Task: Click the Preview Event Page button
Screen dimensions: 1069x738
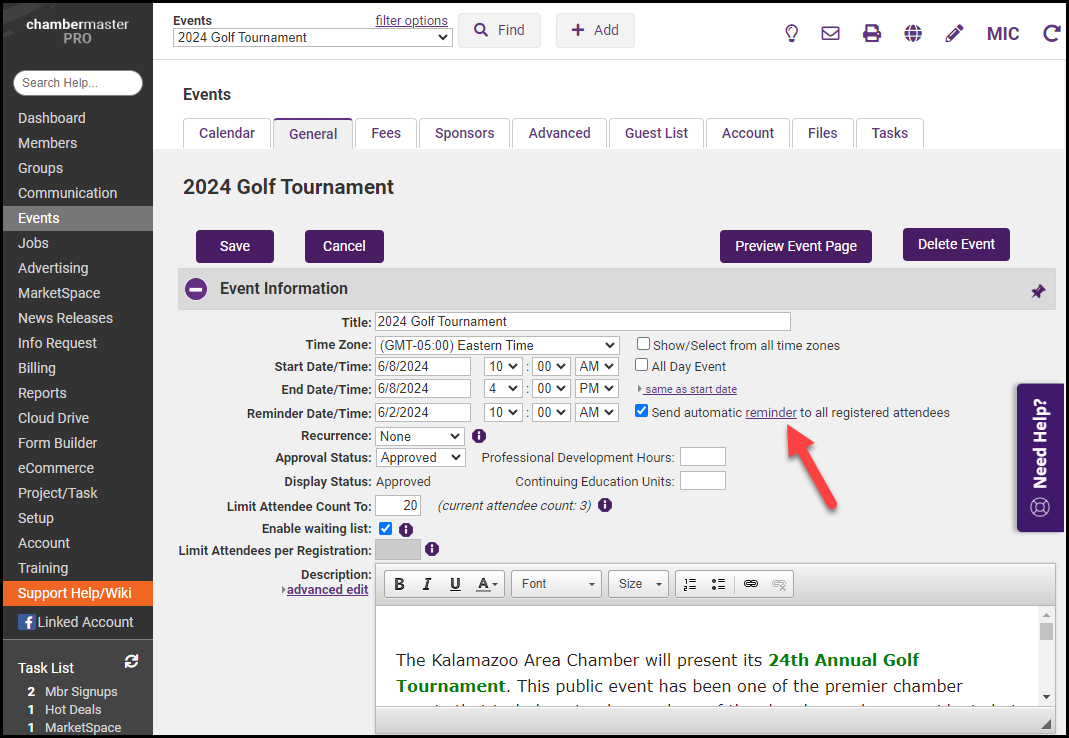Action: click(x=795, y=246)
